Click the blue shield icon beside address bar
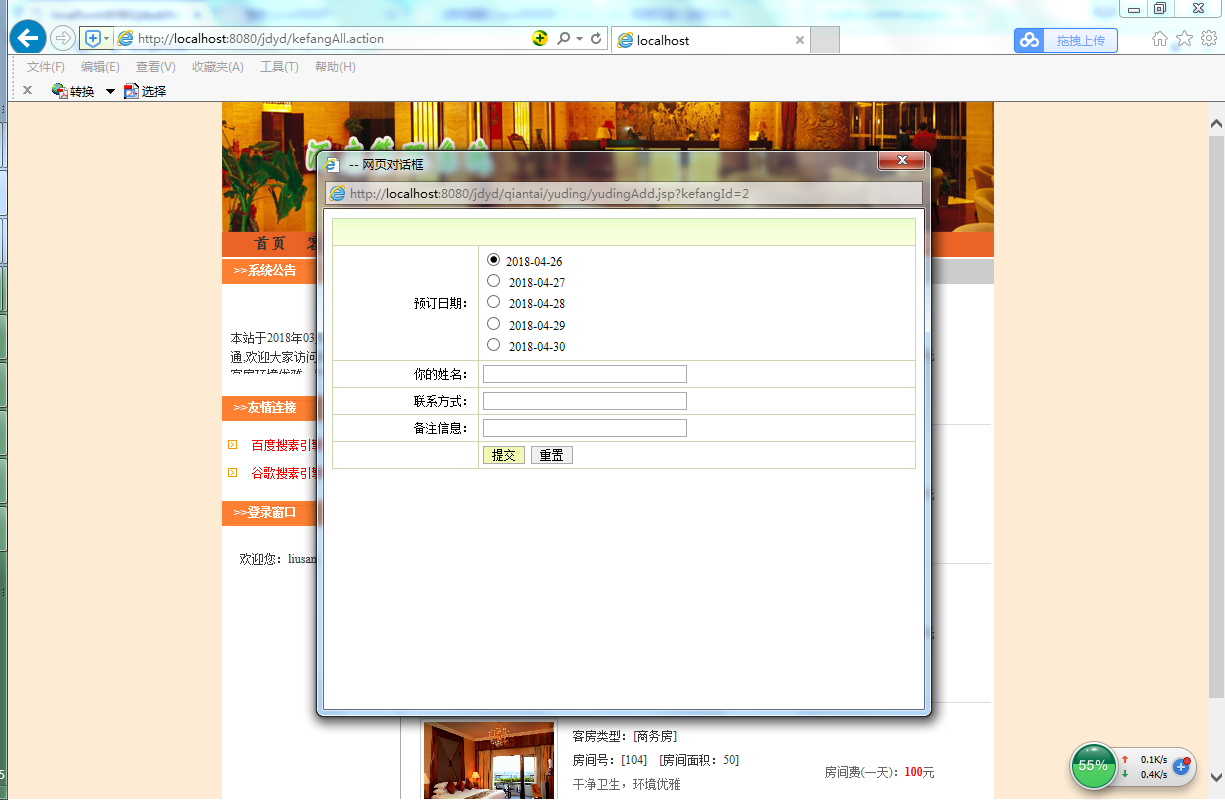1225x800 pixels. pos(93,39)
